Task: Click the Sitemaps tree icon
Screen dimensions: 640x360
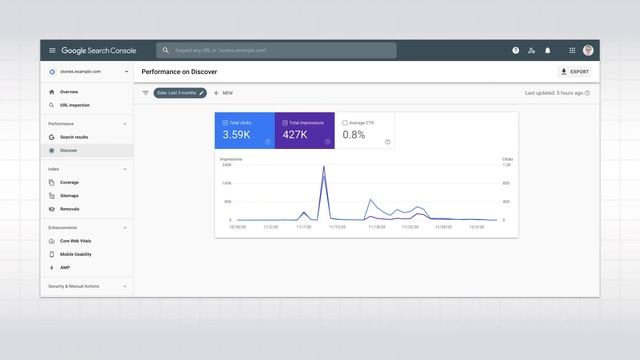Action: [51, 196]
